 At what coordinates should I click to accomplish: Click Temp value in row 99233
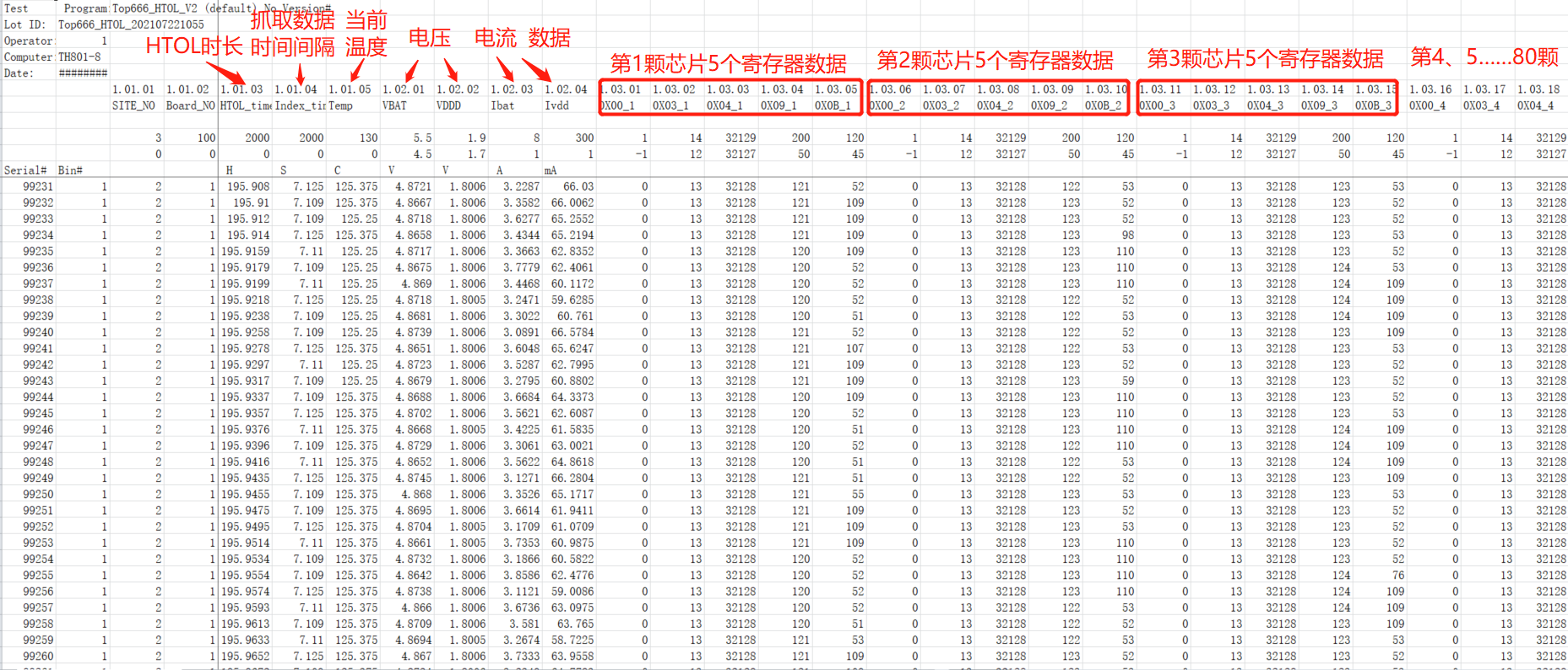point(359,219)
